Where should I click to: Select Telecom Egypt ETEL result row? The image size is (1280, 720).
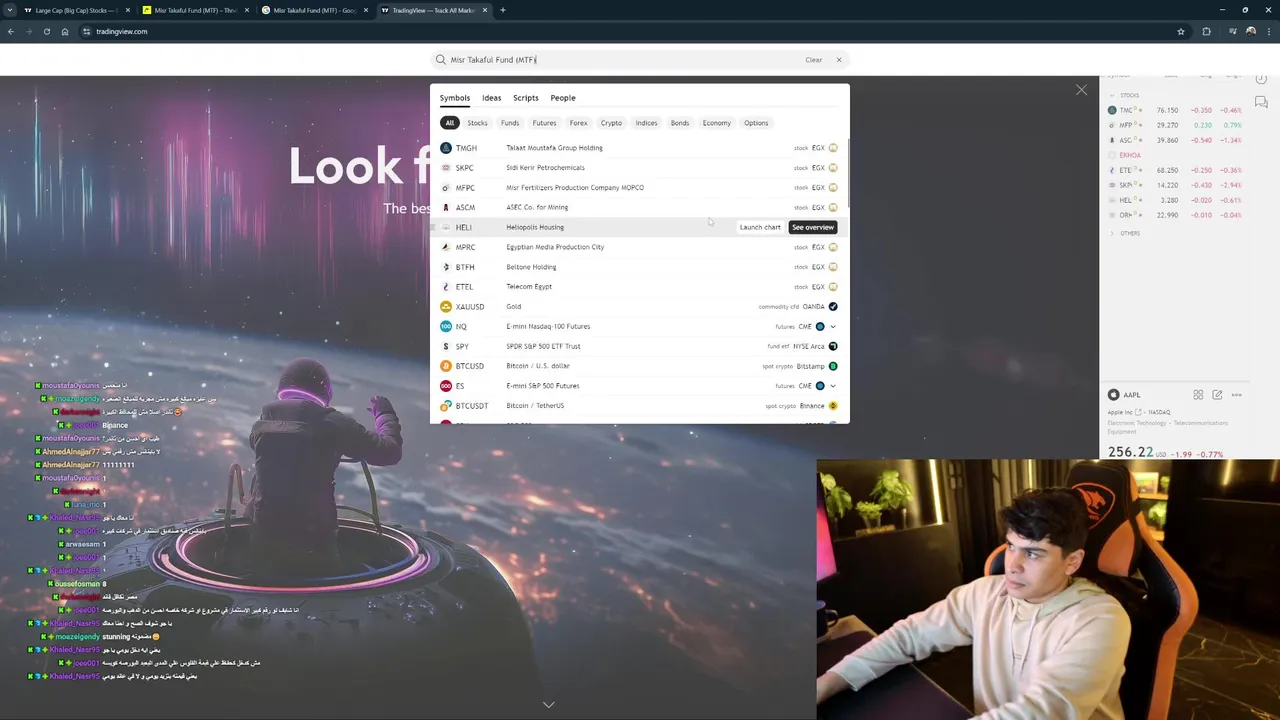[638, 287]
